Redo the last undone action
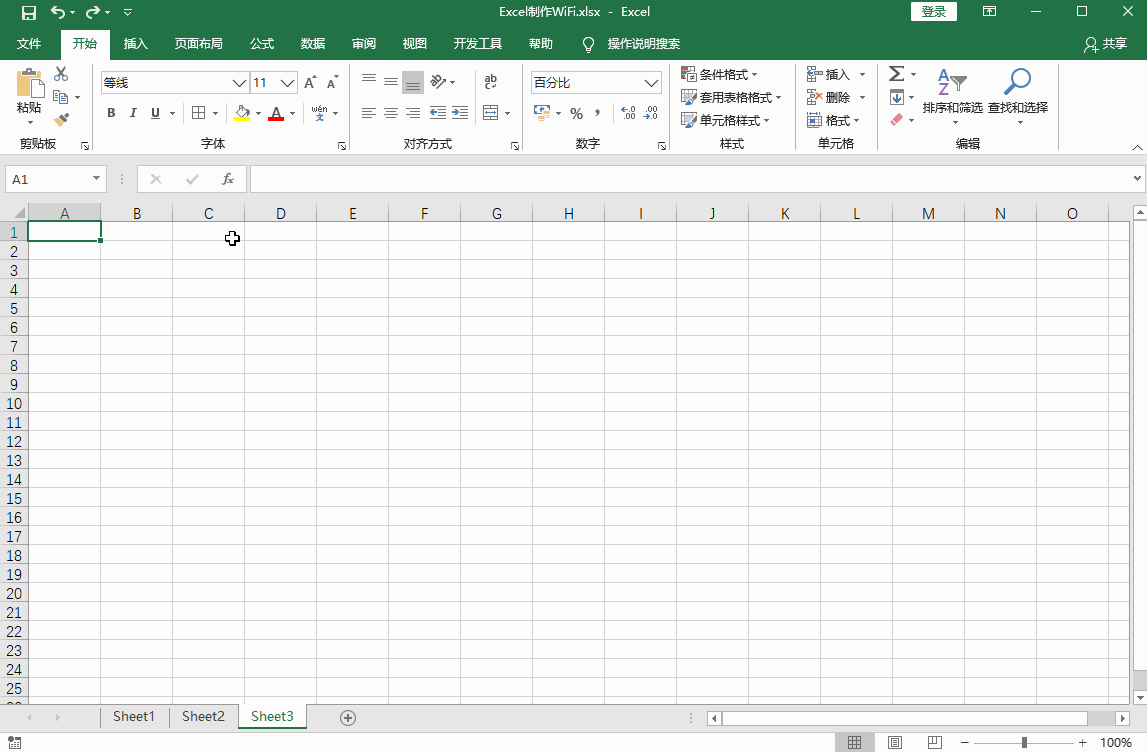1147x752 pixels. click(x=93, y=12)
